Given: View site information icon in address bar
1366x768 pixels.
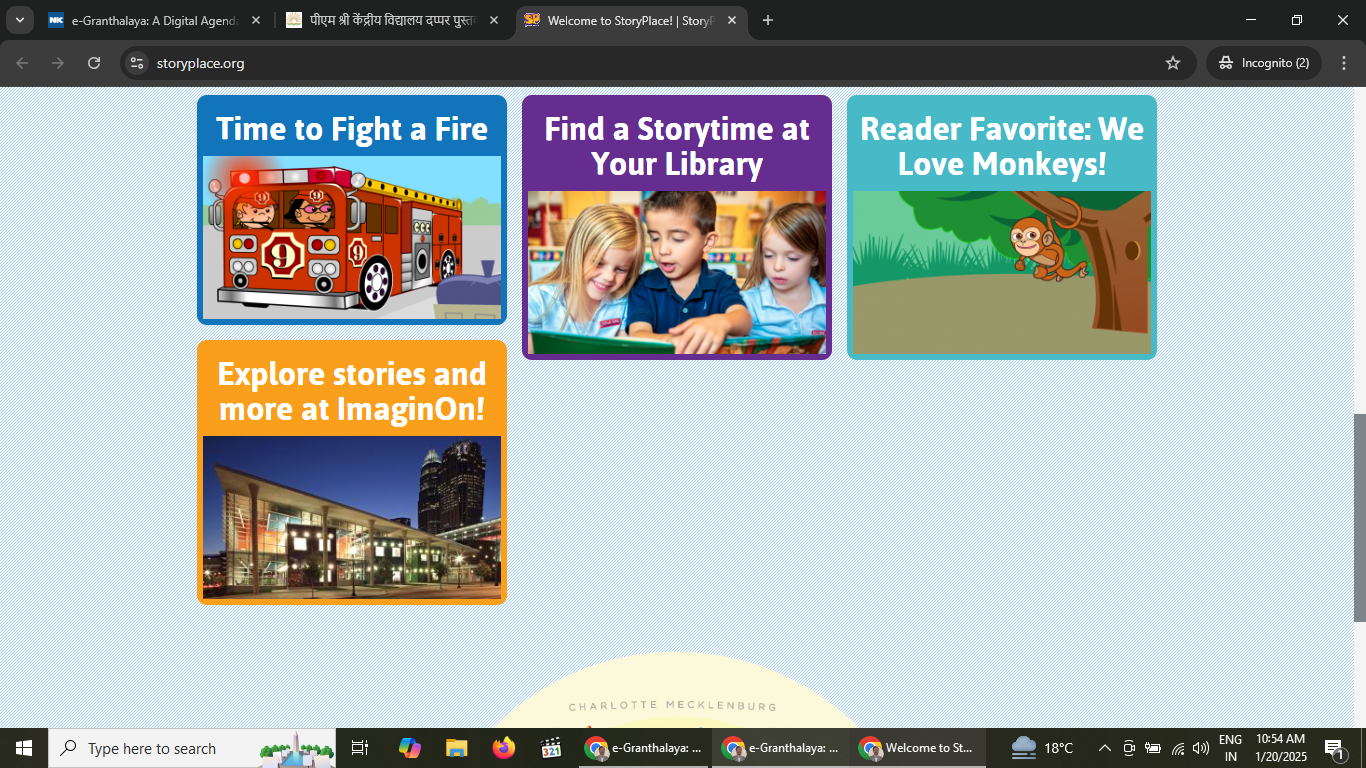Looking at the screenshot, I should (137, 63).
